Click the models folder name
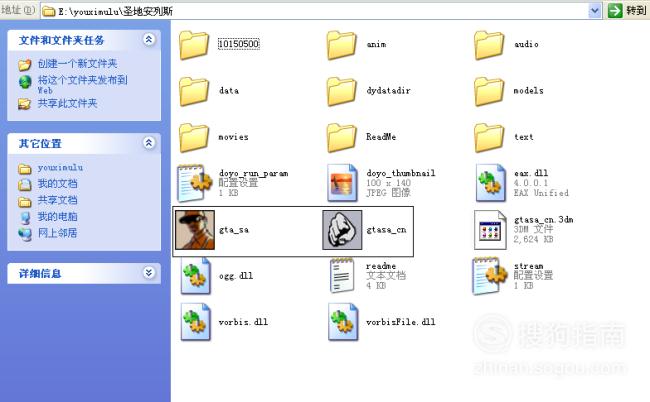 coord(529,91)
